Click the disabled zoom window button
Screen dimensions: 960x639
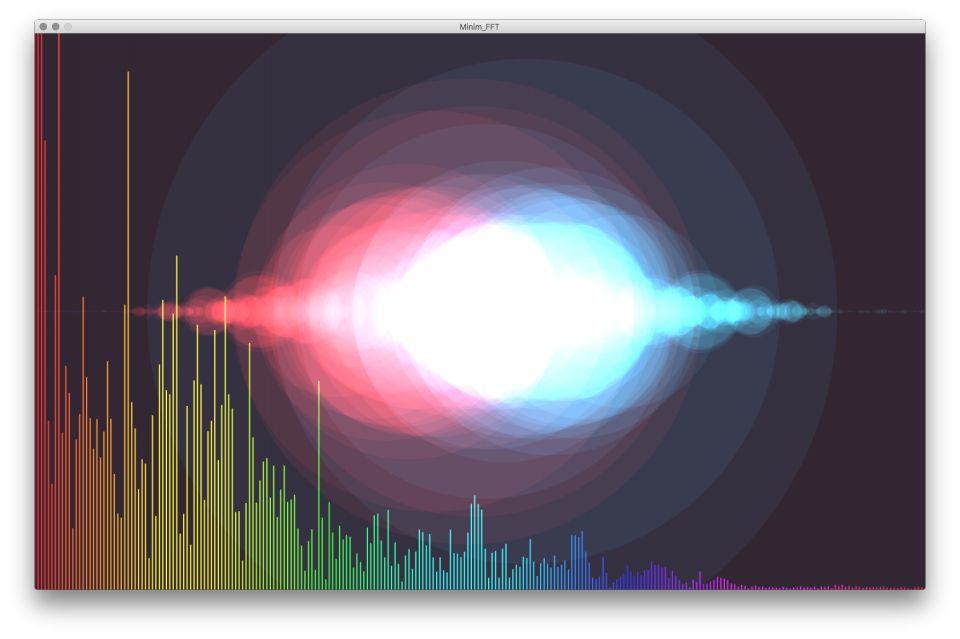(x=68, y=26)
